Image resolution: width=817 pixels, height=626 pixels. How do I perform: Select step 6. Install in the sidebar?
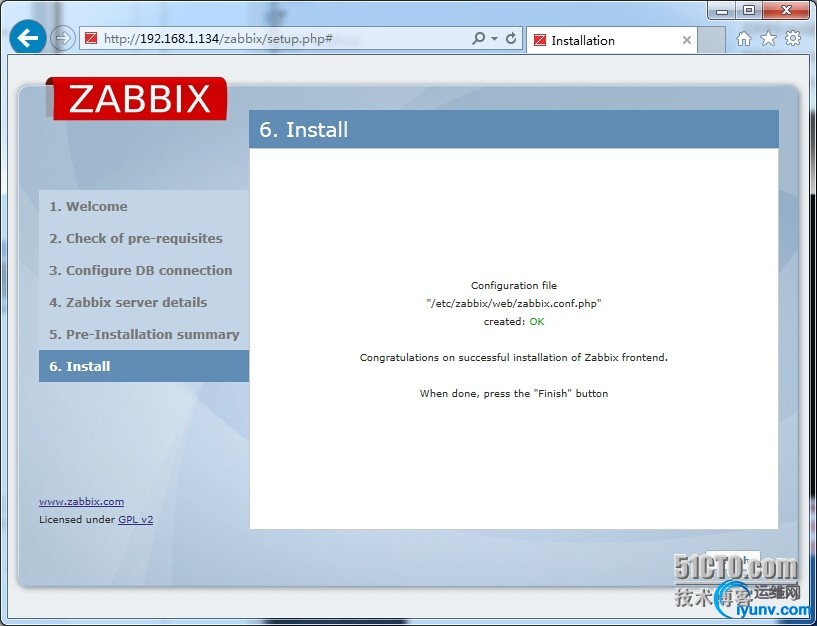tap(143, 366)
